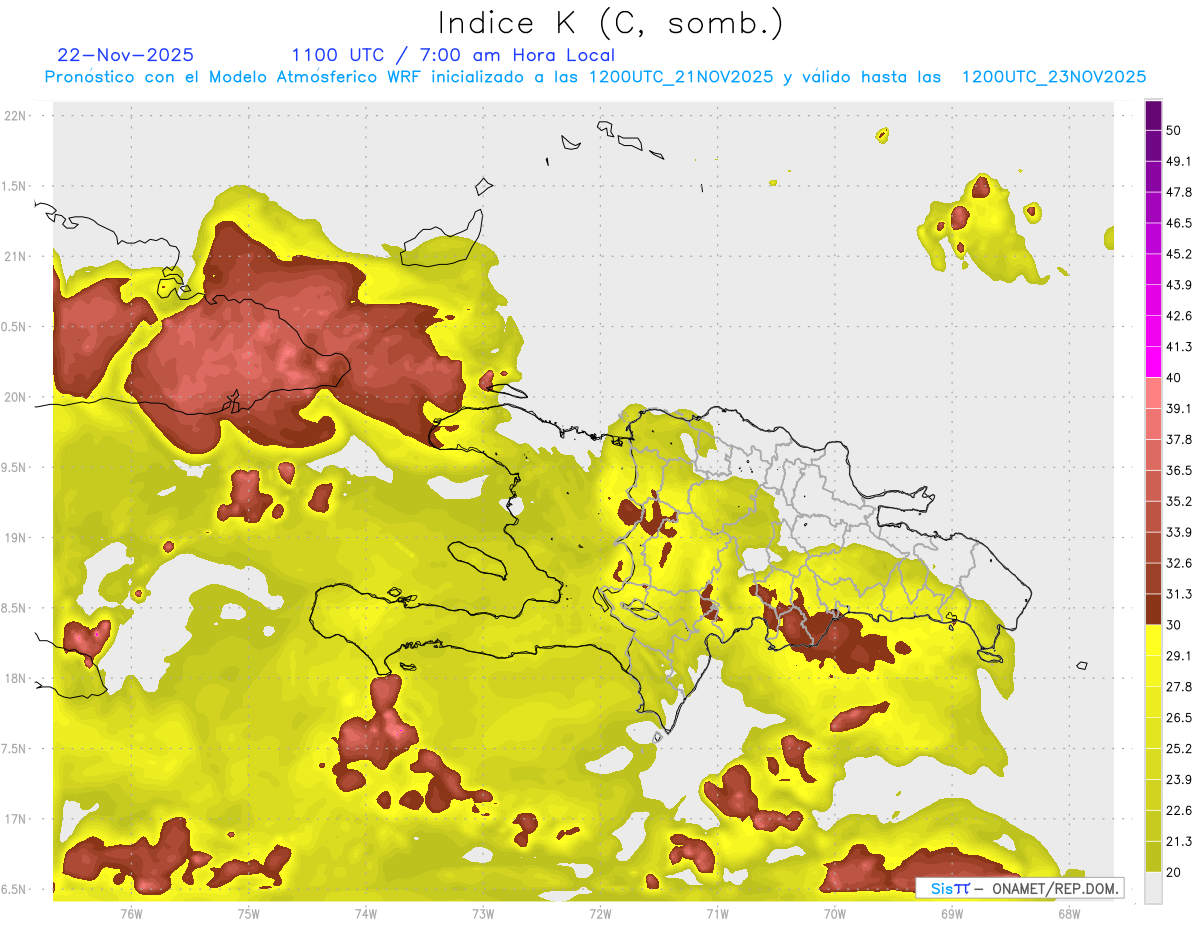
Task: Click the colorbar value '25.2'
Action: [1179, 749]
